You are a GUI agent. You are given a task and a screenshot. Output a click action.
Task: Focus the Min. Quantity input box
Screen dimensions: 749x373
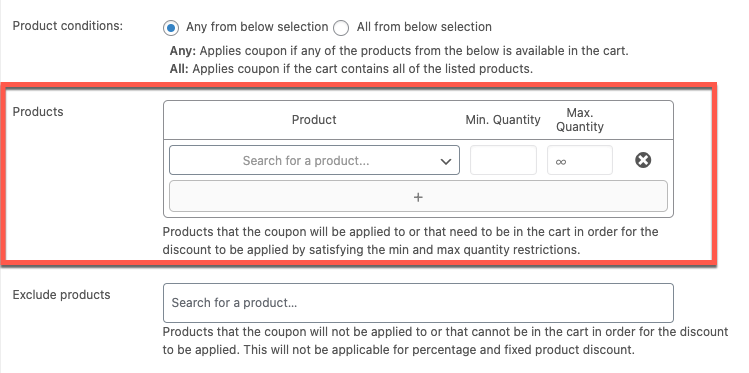[x=503, y=160]
